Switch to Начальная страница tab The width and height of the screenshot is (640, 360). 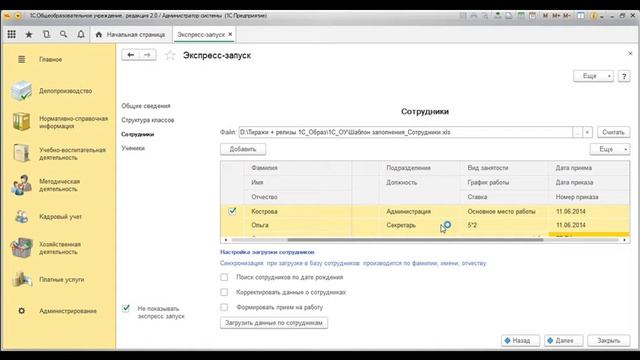point(132,35)
